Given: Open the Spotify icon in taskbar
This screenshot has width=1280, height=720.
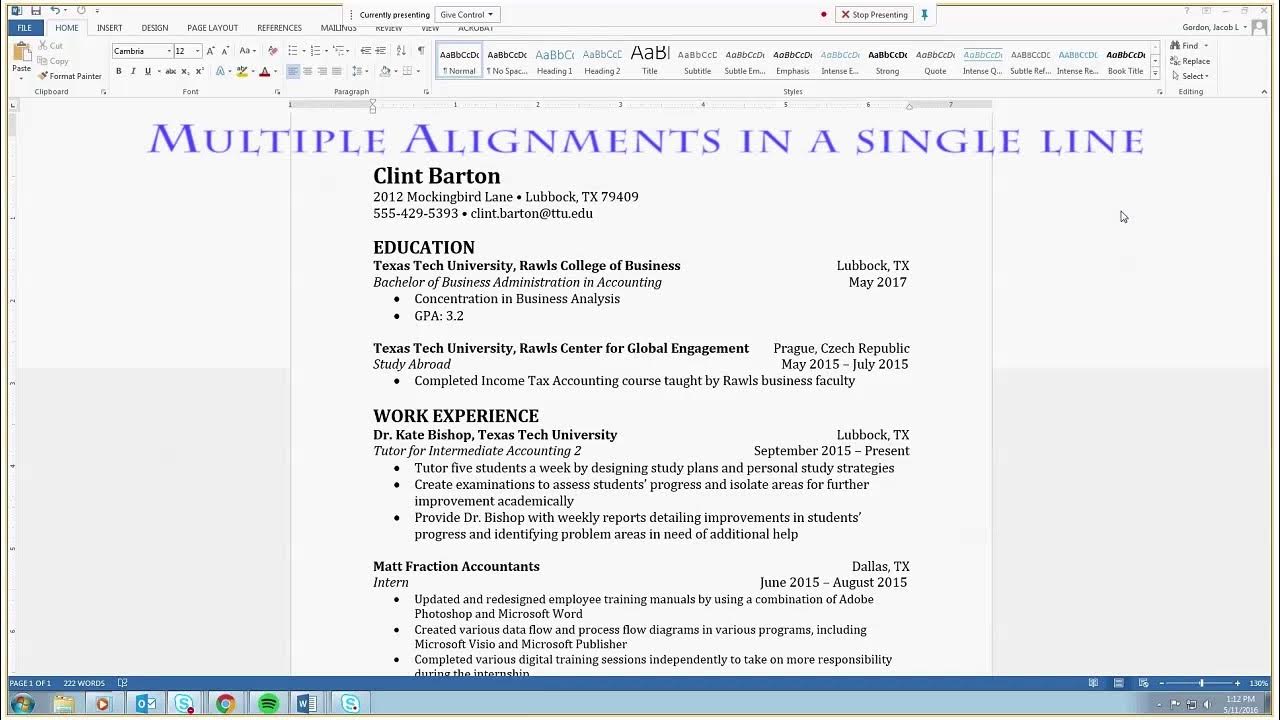Looking at the screenshot, I should tap(268, 704).
